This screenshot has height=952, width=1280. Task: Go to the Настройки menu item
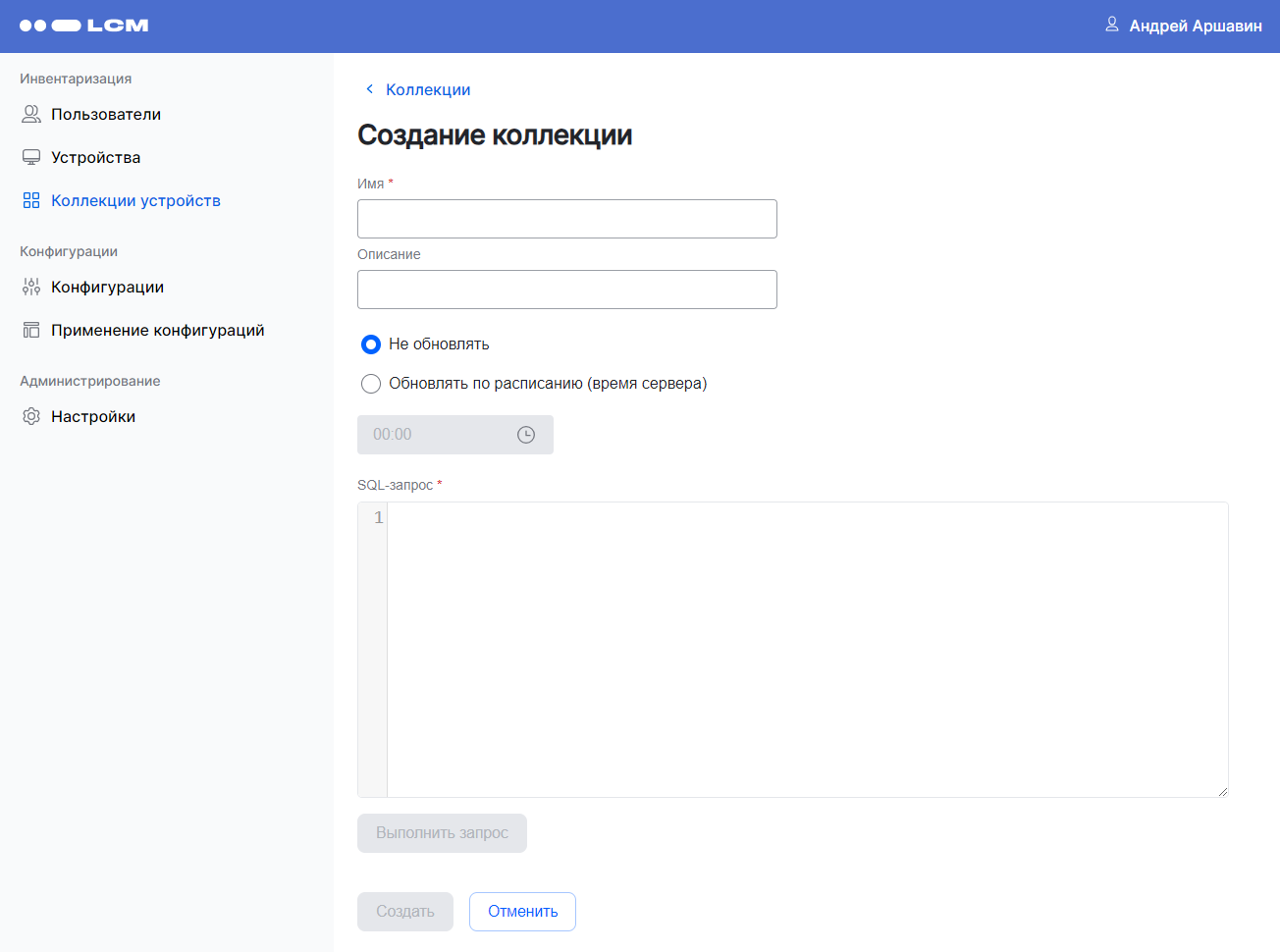pyautogui.click(x=93, y=417)
